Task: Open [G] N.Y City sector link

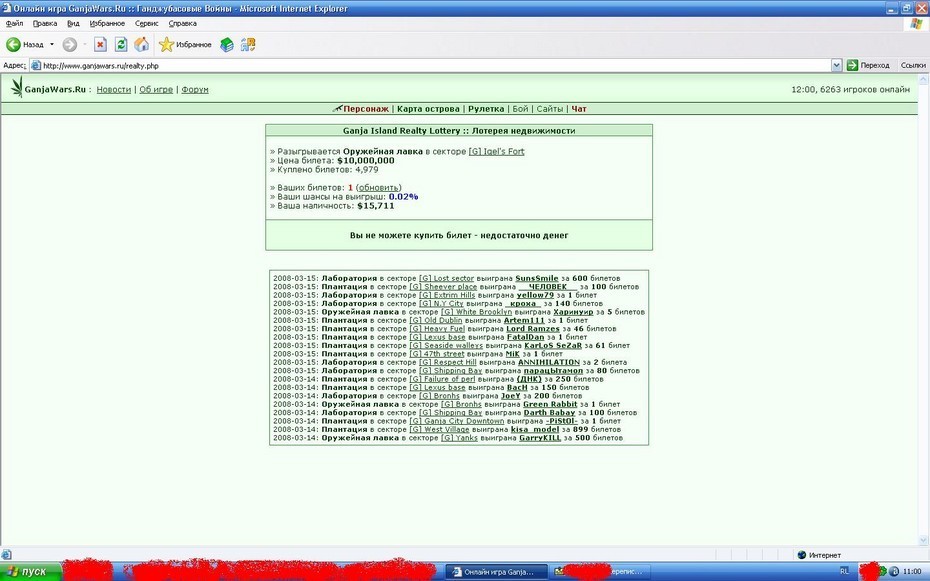Action: pyautogui.click(x=441, y=304)
